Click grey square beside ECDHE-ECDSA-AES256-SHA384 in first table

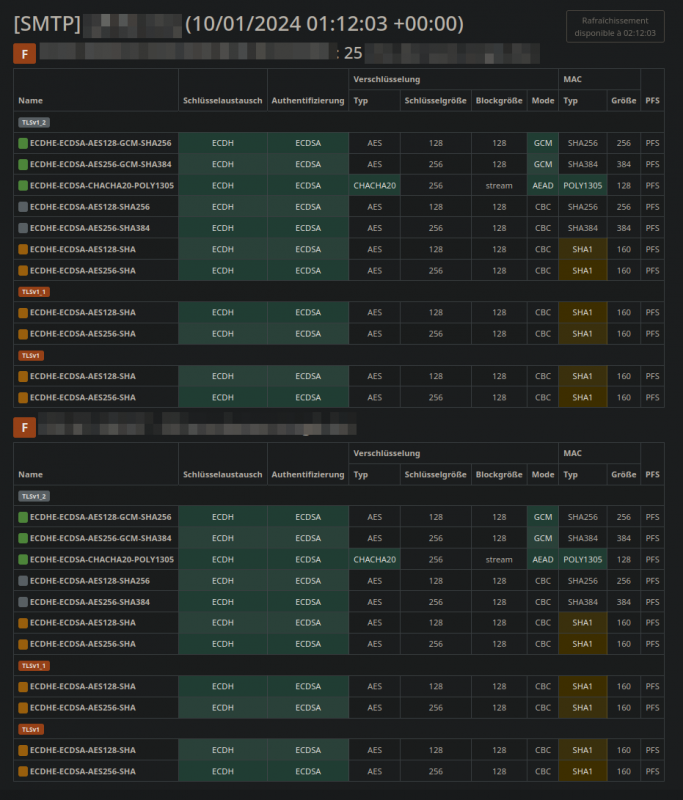coord(23,228)
